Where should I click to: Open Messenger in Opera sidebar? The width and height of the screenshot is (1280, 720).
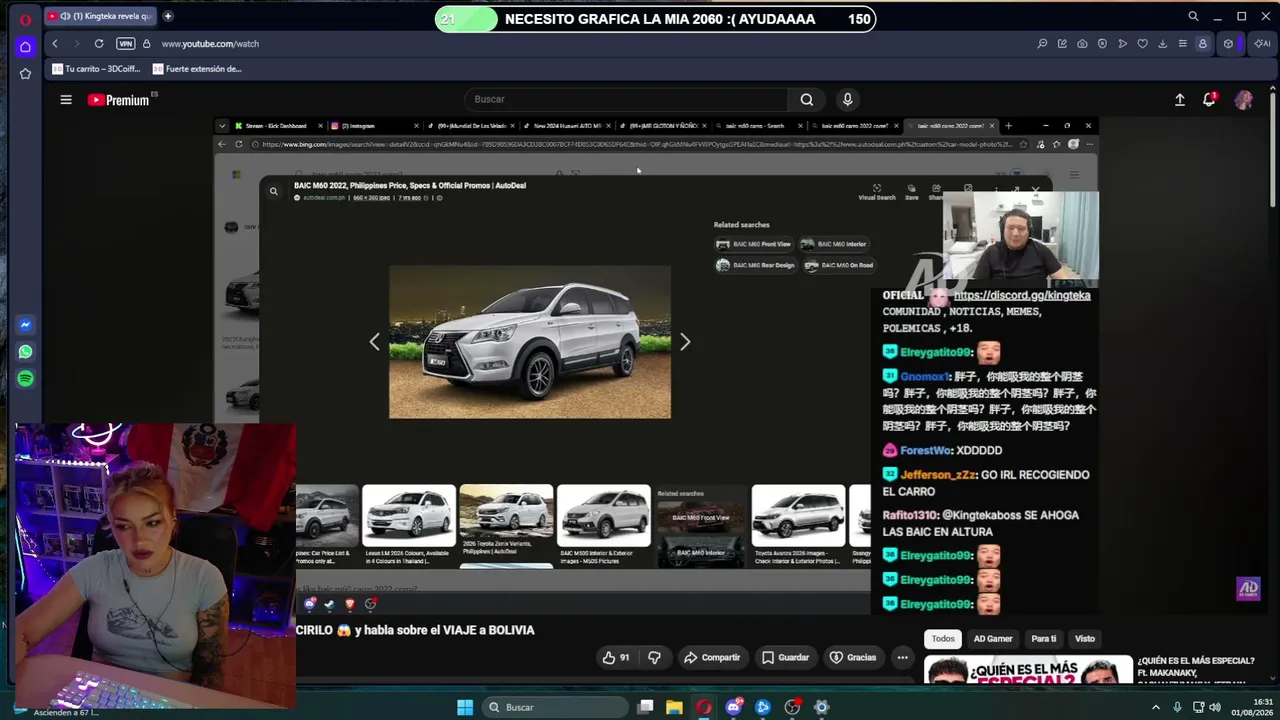tap(25, 325)
